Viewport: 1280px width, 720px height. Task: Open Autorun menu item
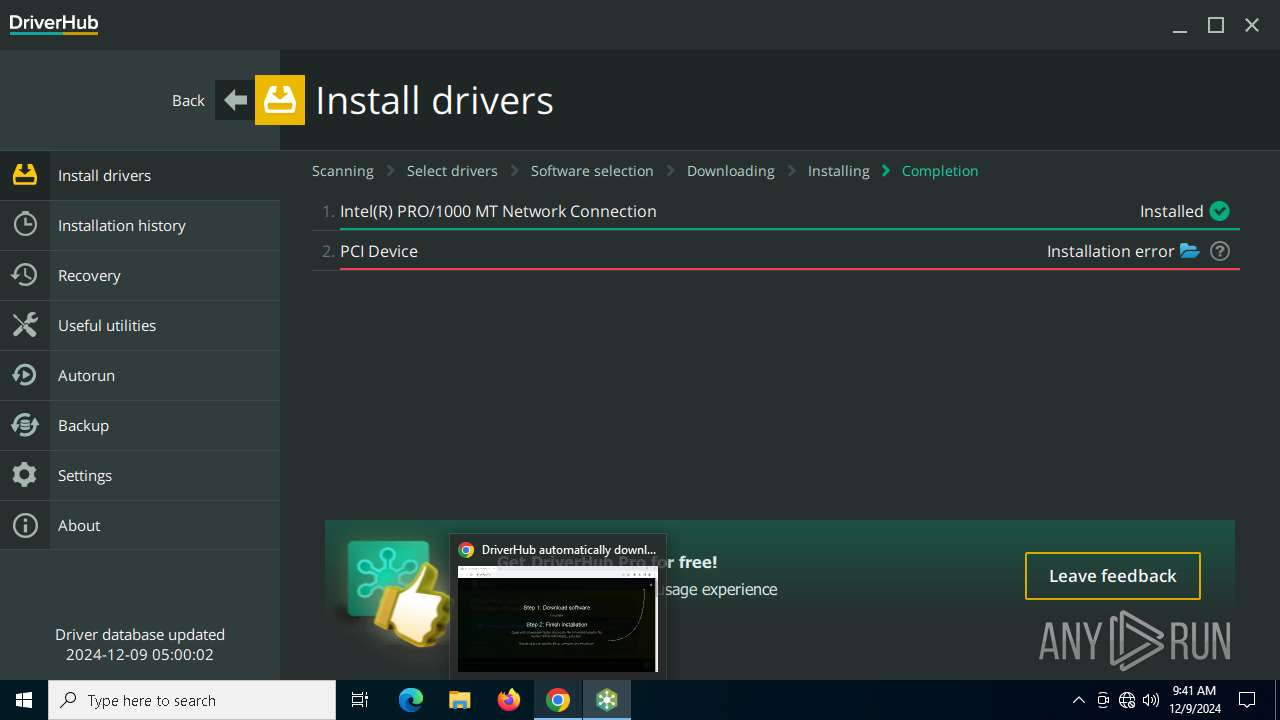[x=140, y=375]
